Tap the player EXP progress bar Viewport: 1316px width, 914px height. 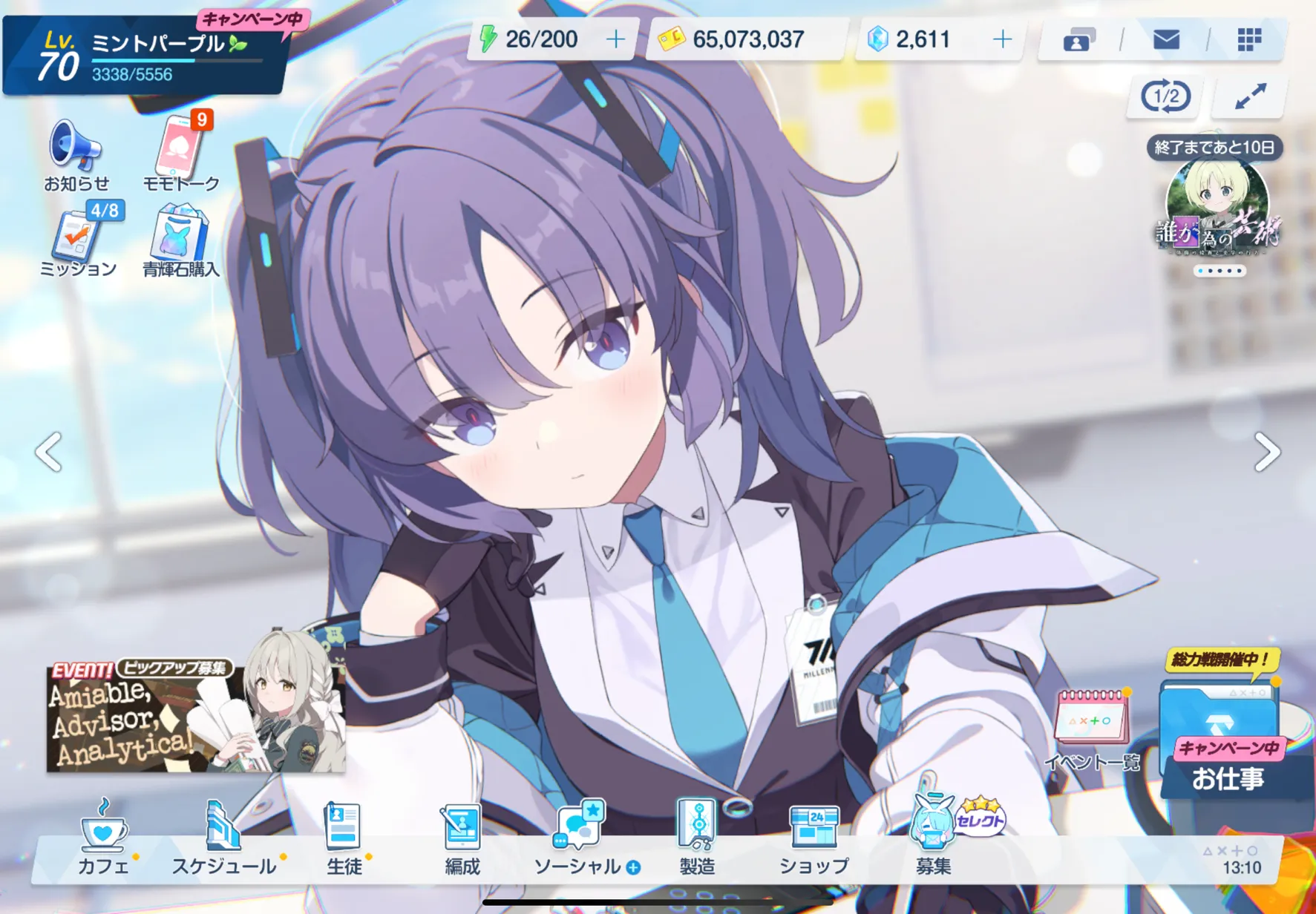click(x=177, y=60)
